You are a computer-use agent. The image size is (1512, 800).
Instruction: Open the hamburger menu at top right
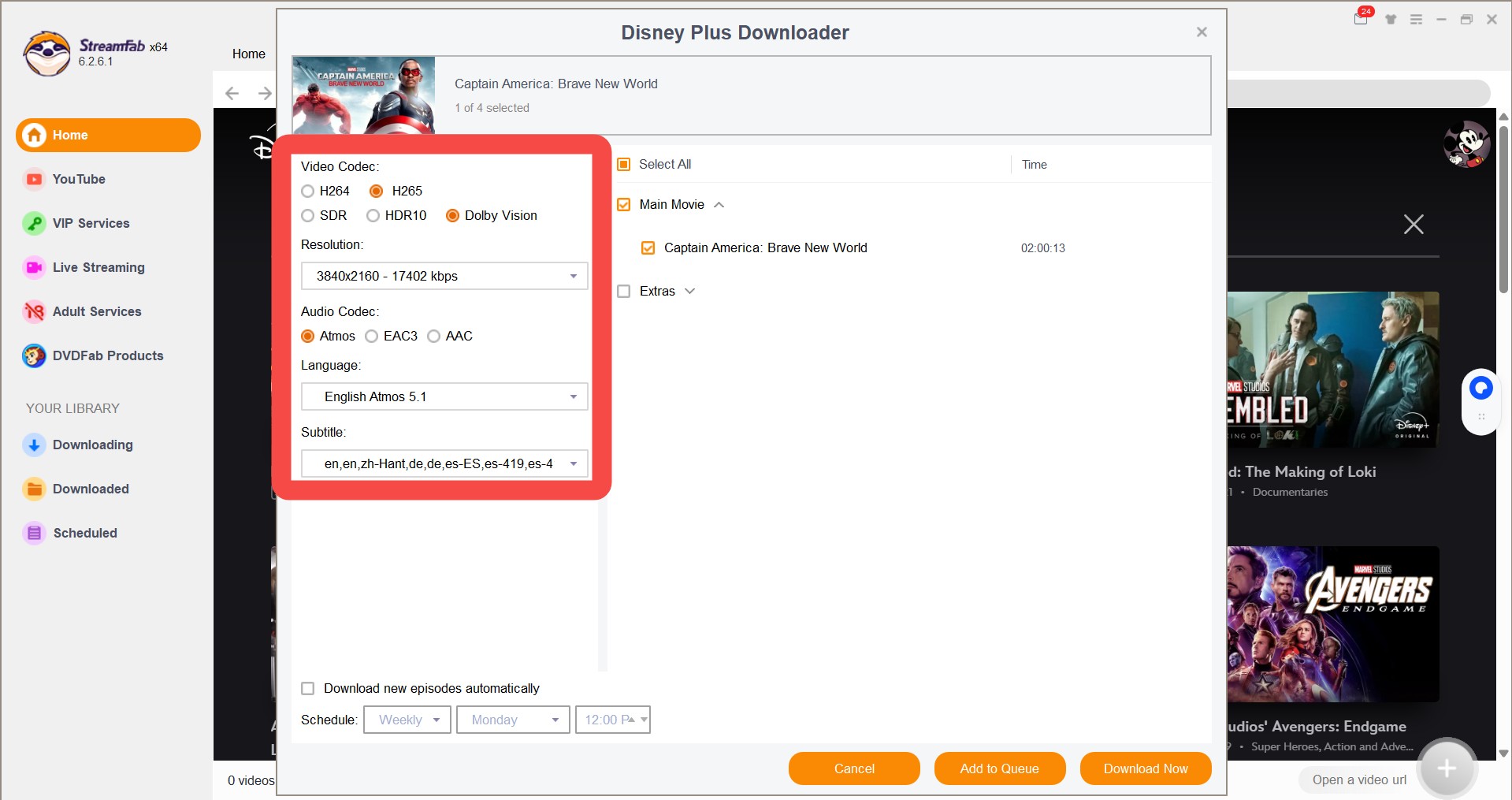[x=1416, y=19]
